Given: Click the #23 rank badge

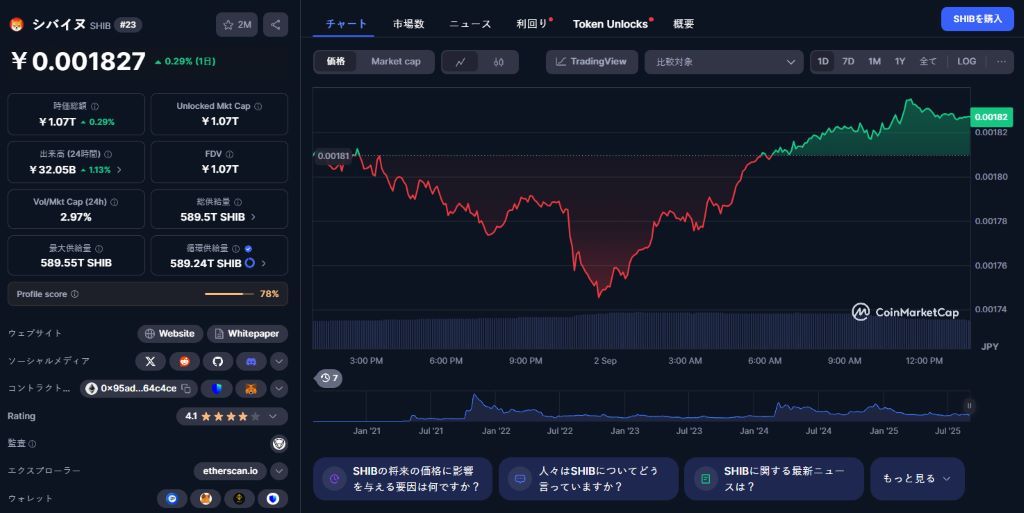Looking at the screenshot, I should pyautogui.click(x=128, y=25).
